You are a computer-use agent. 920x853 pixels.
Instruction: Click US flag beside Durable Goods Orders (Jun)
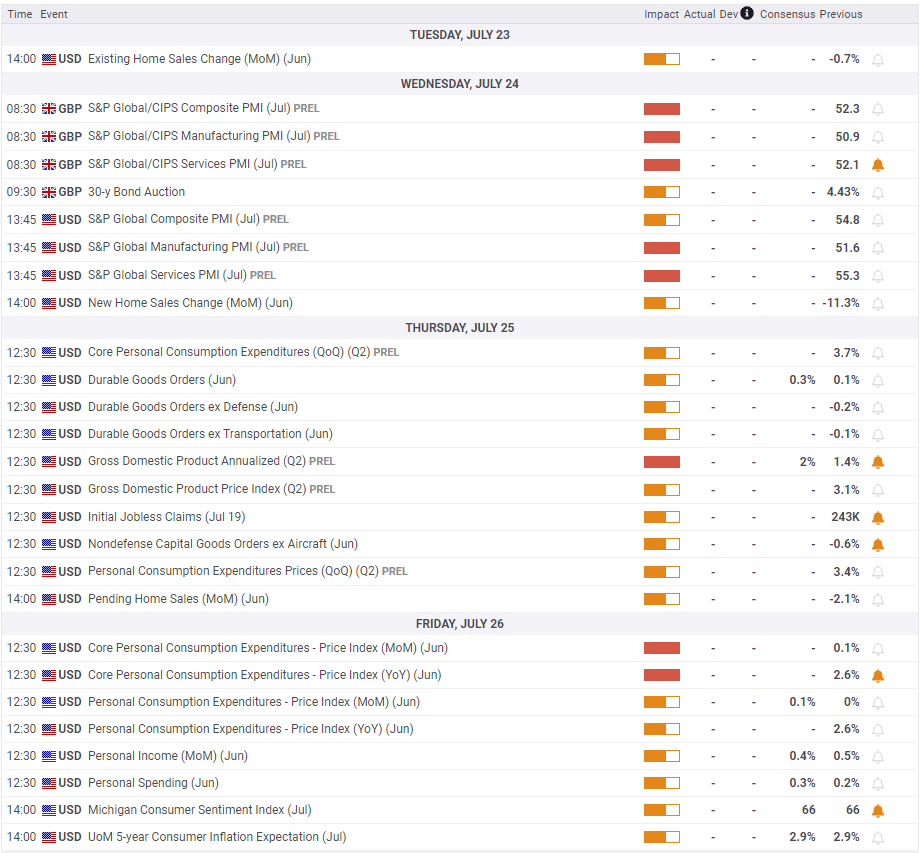coord(49,380)
